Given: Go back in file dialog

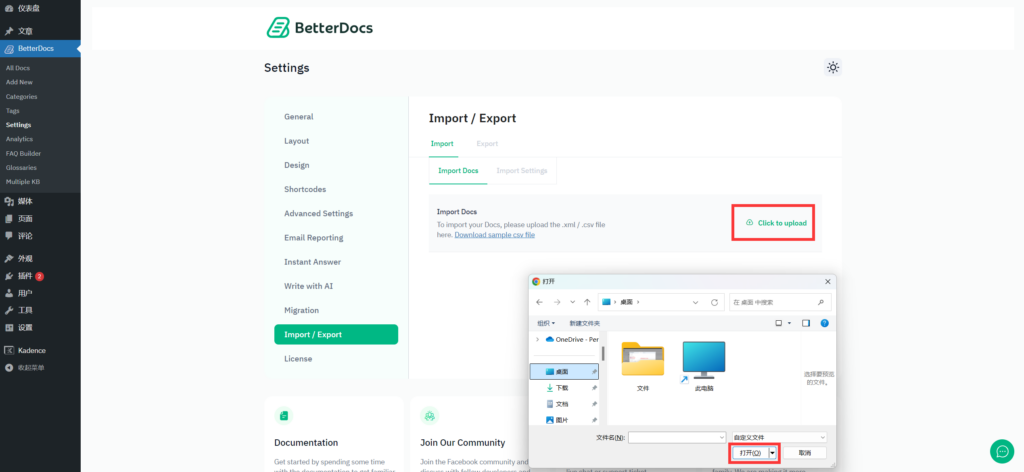Looking at the screenshot, I should click(x=539, y=302).
